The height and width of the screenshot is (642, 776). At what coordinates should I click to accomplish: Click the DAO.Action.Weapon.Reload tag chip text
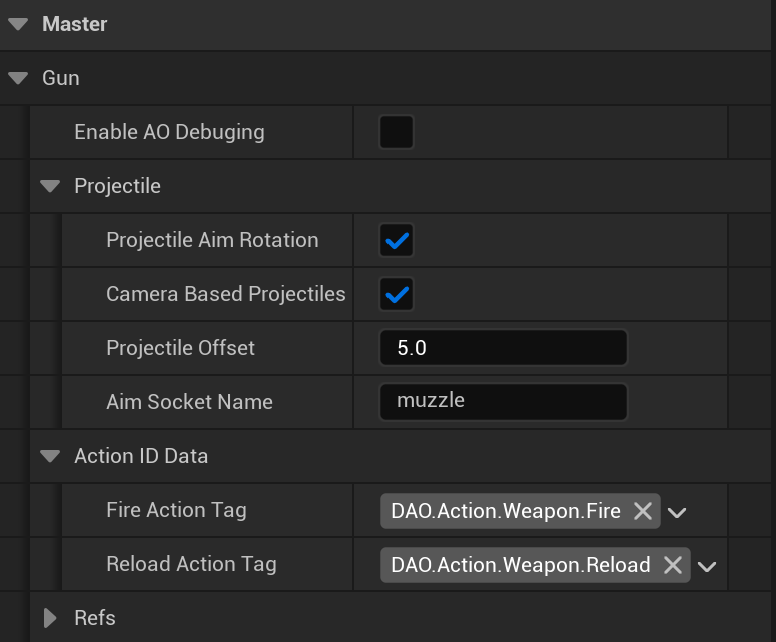coord(520,566)
